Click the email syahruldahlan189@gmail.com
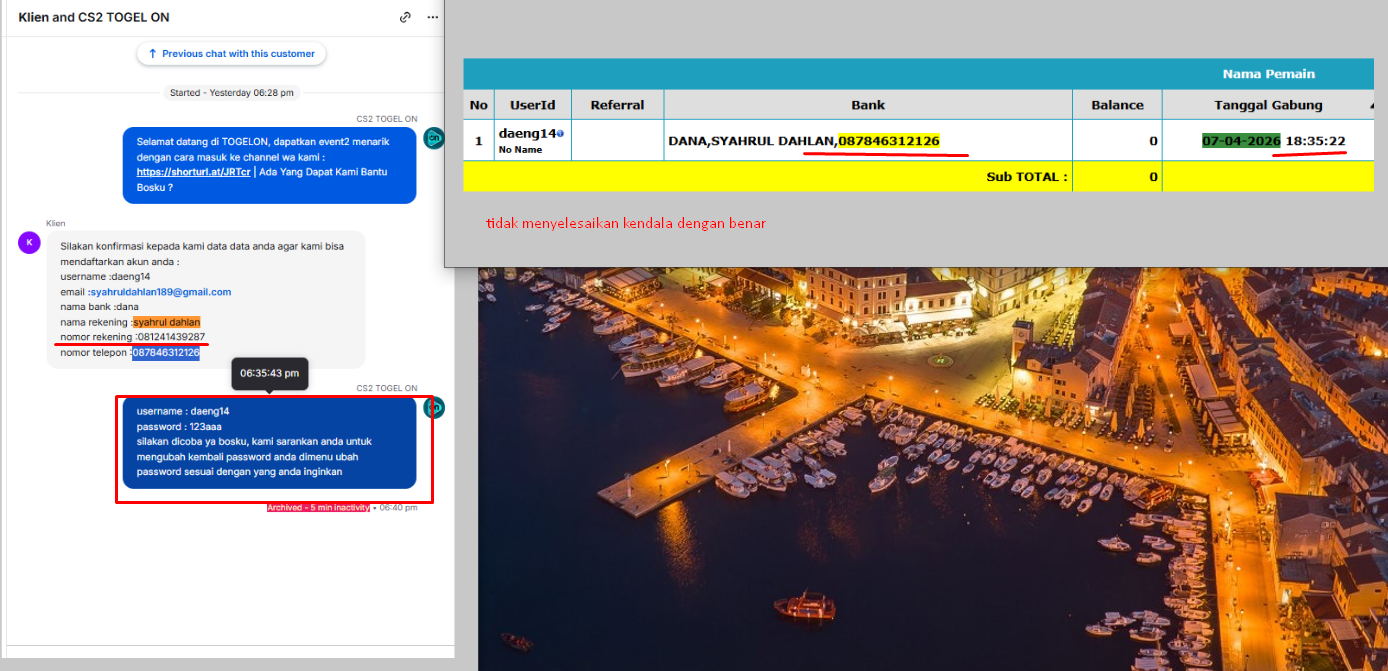This screenshot has width=1388, height=671. (161, 292)
